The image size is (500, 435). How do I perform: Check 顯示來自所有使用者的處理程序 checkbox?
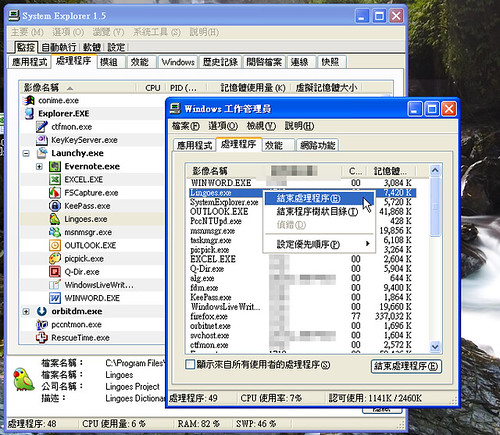(x=190, y=364)
